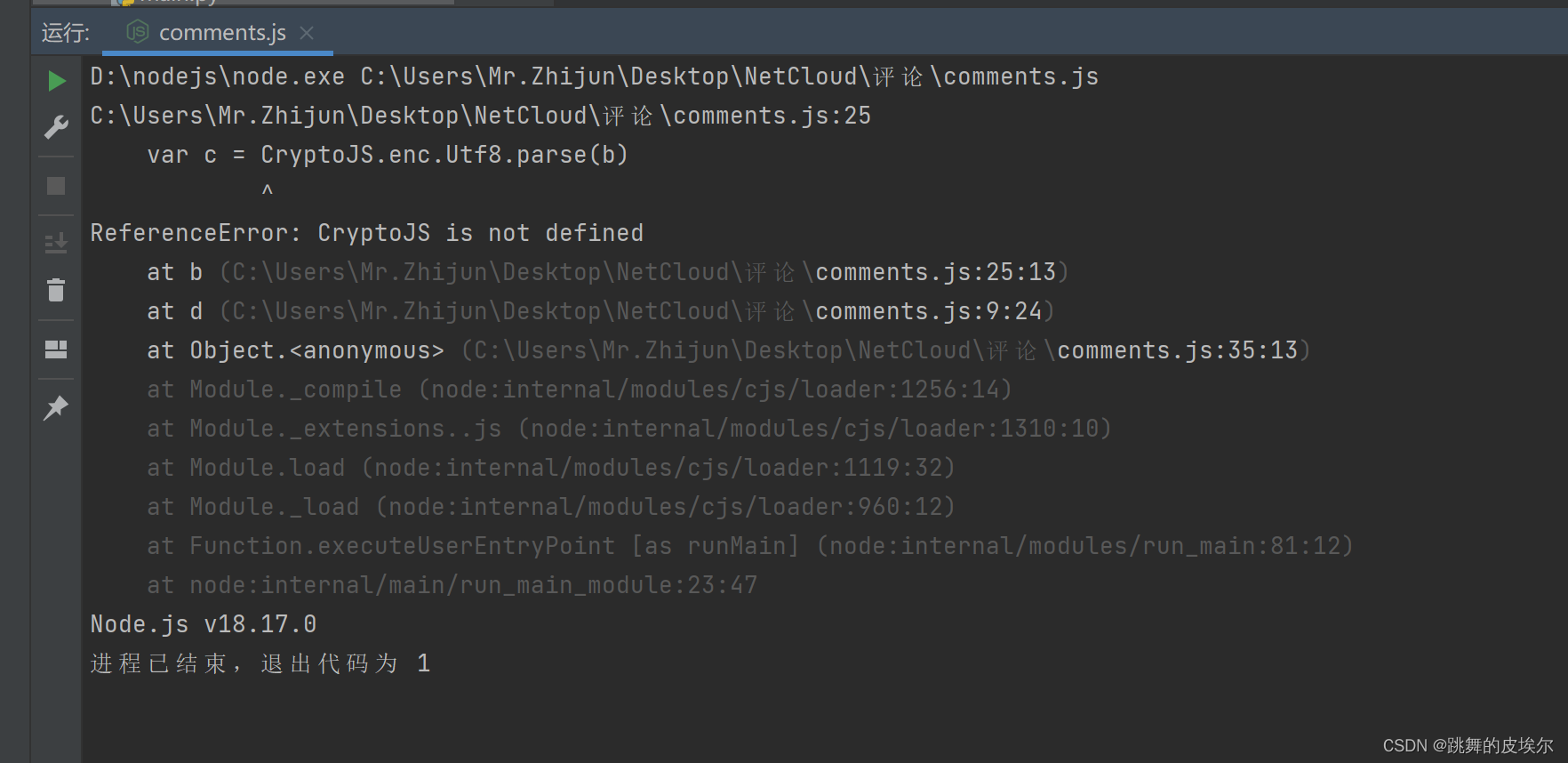The image size is (1568, 763).
Task: Select the Module._compile loader:1256:14 frame
Action: tap(580, 390)
